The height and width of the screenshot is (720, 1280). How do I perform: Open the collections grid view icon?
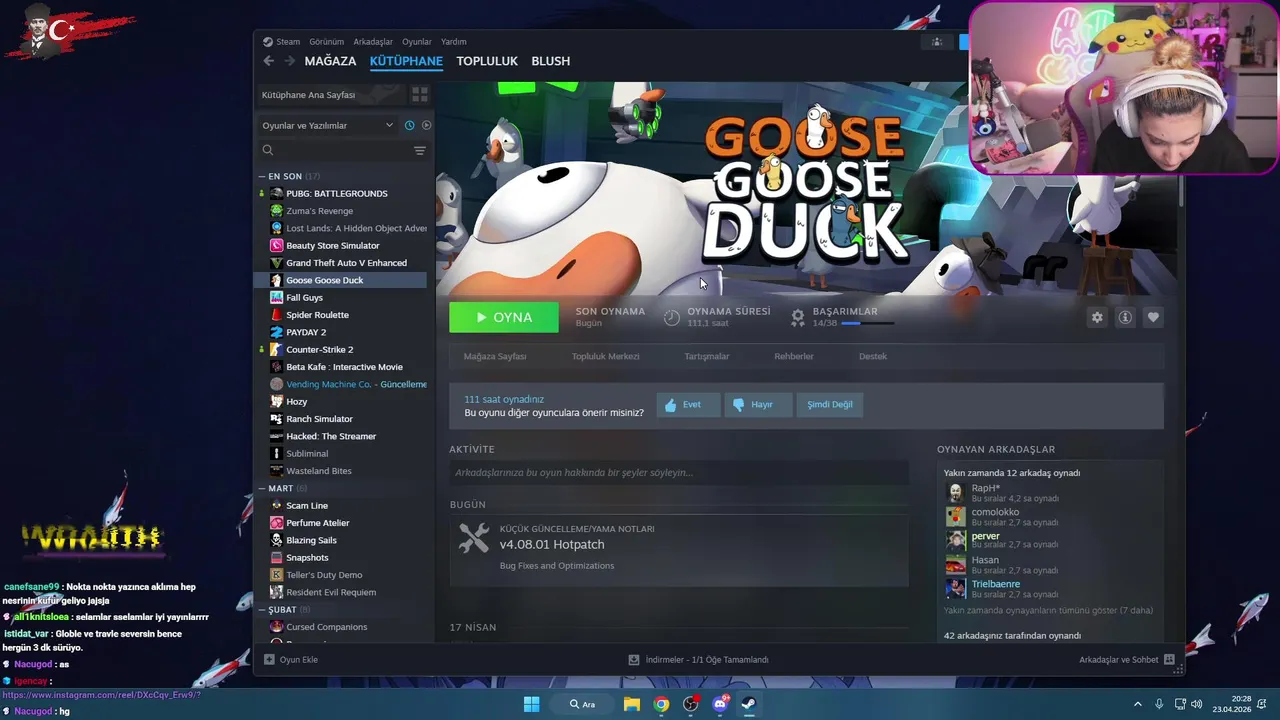click(x=420, y=94)
